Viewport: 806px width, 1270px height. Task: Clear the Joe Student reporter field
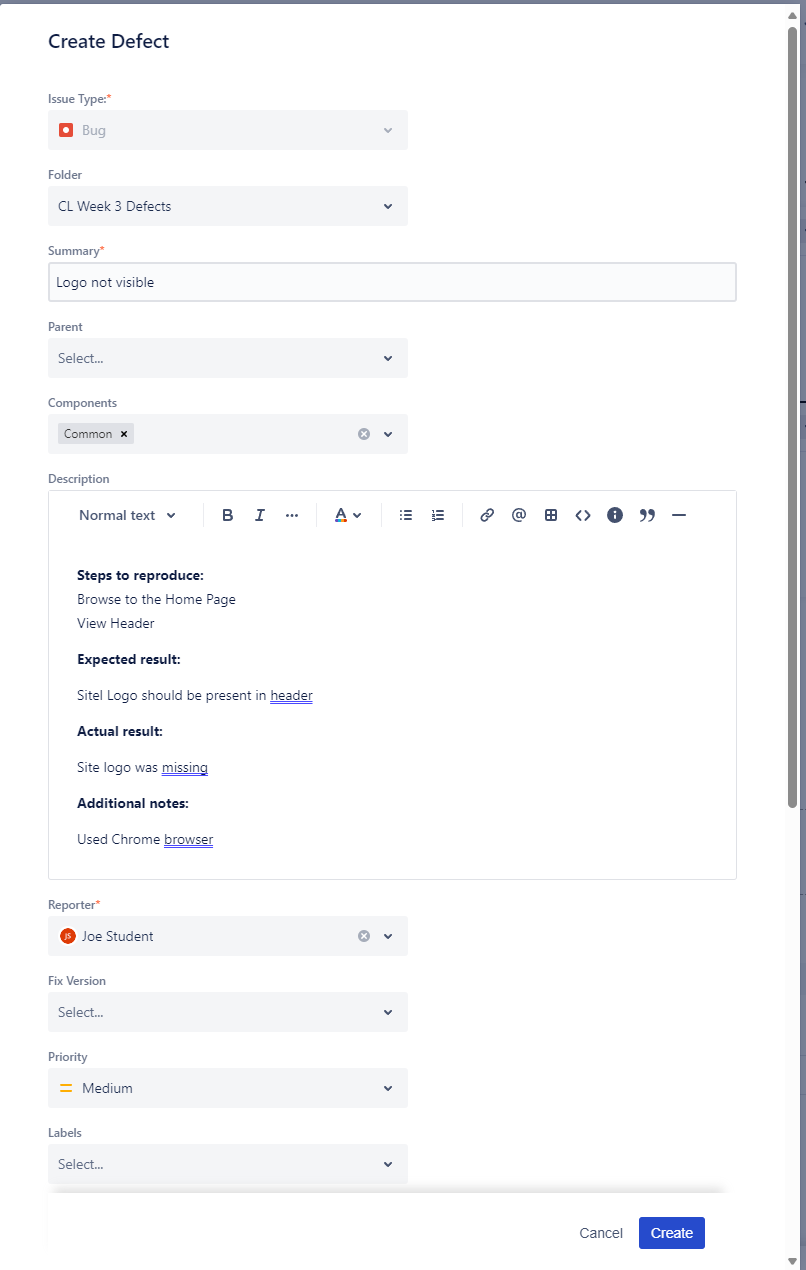(x=364, y=936)
